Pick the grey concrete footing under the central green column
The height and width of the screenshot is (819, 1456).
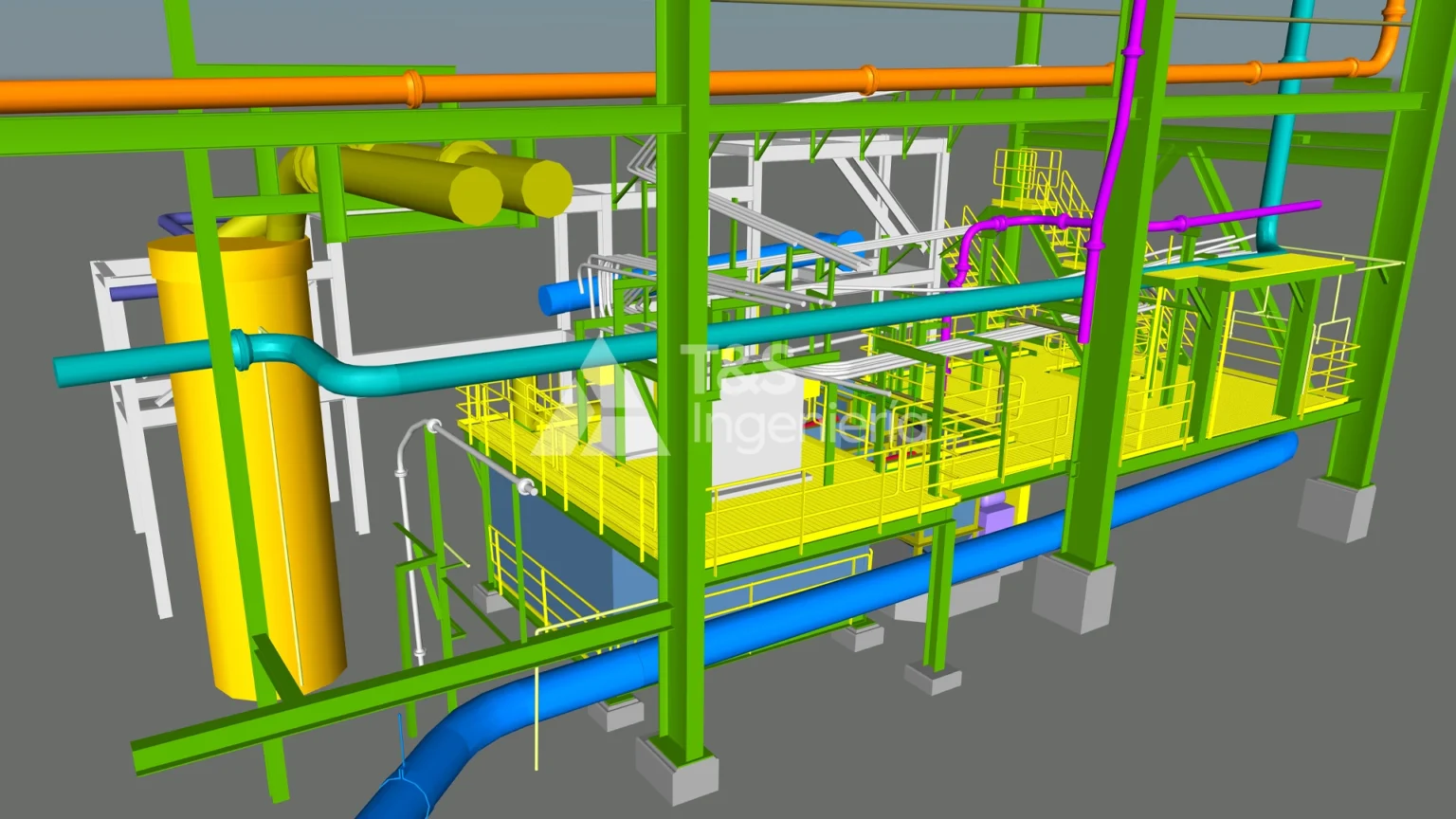coord(676,770)
